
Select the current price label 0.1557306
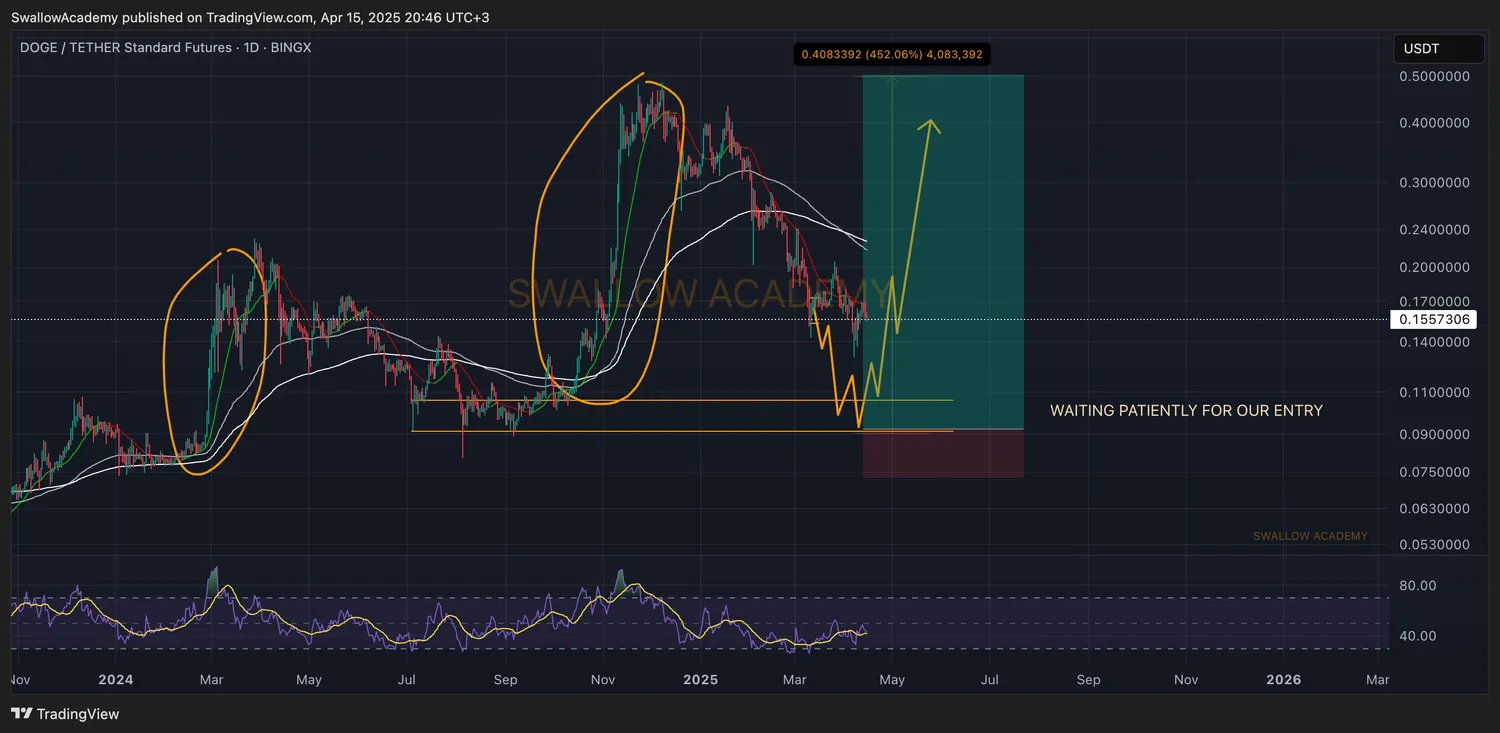[x=1434, y=319]
